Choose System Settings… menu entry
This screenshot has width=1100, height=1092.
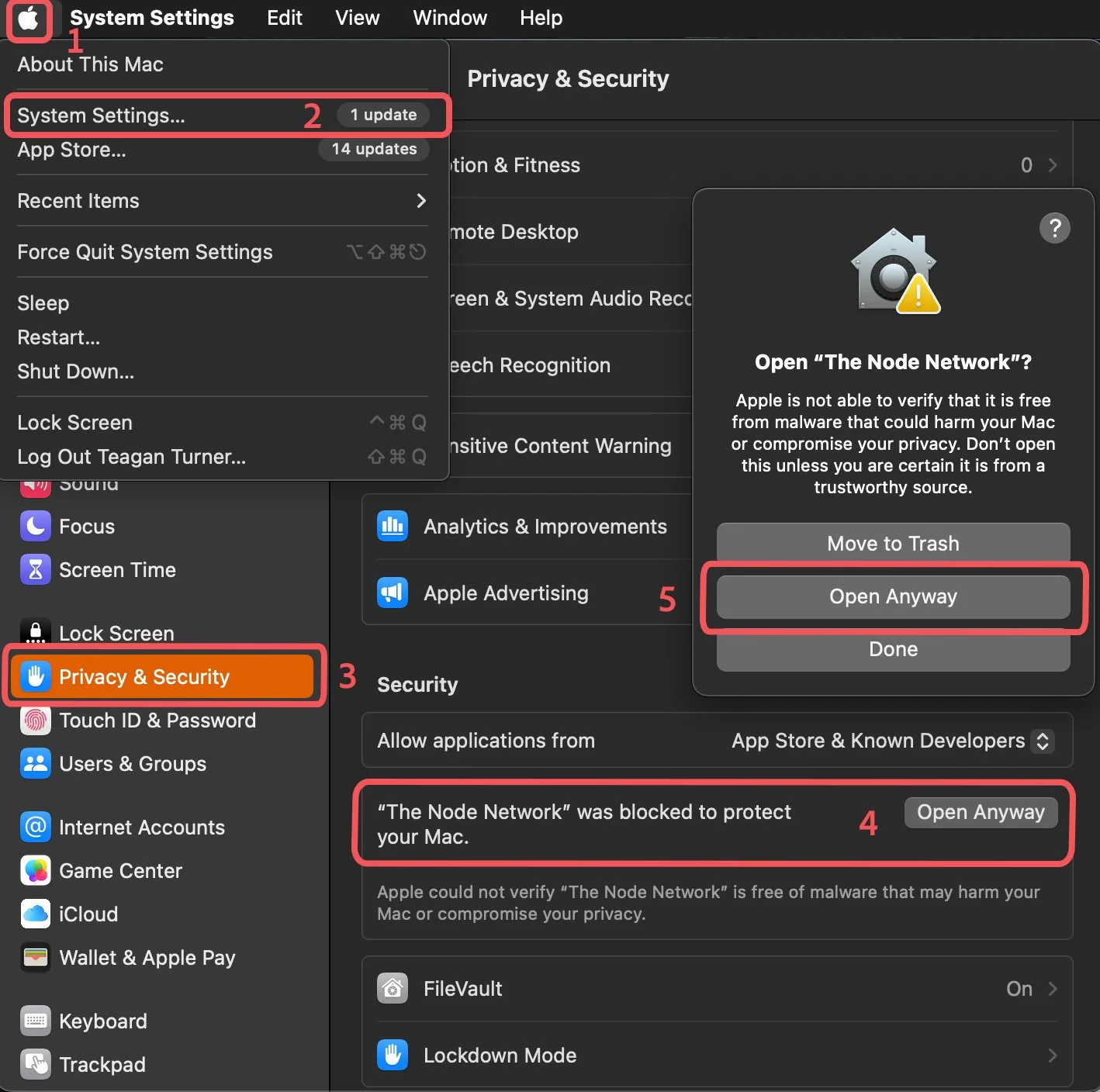point(222,116)
